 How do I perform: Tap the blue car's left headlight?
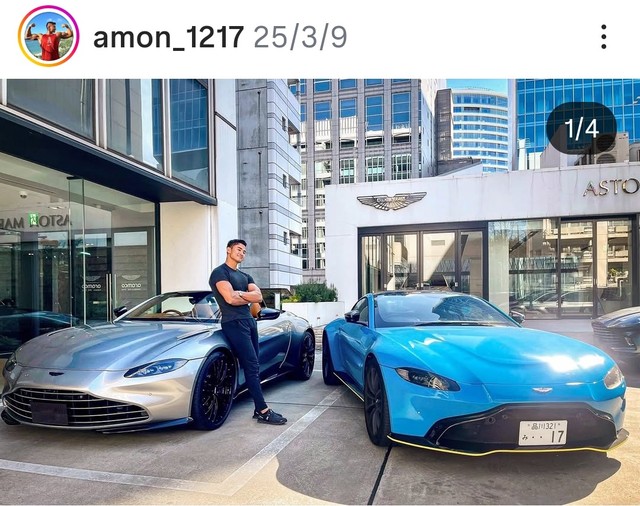pos(428,379)
